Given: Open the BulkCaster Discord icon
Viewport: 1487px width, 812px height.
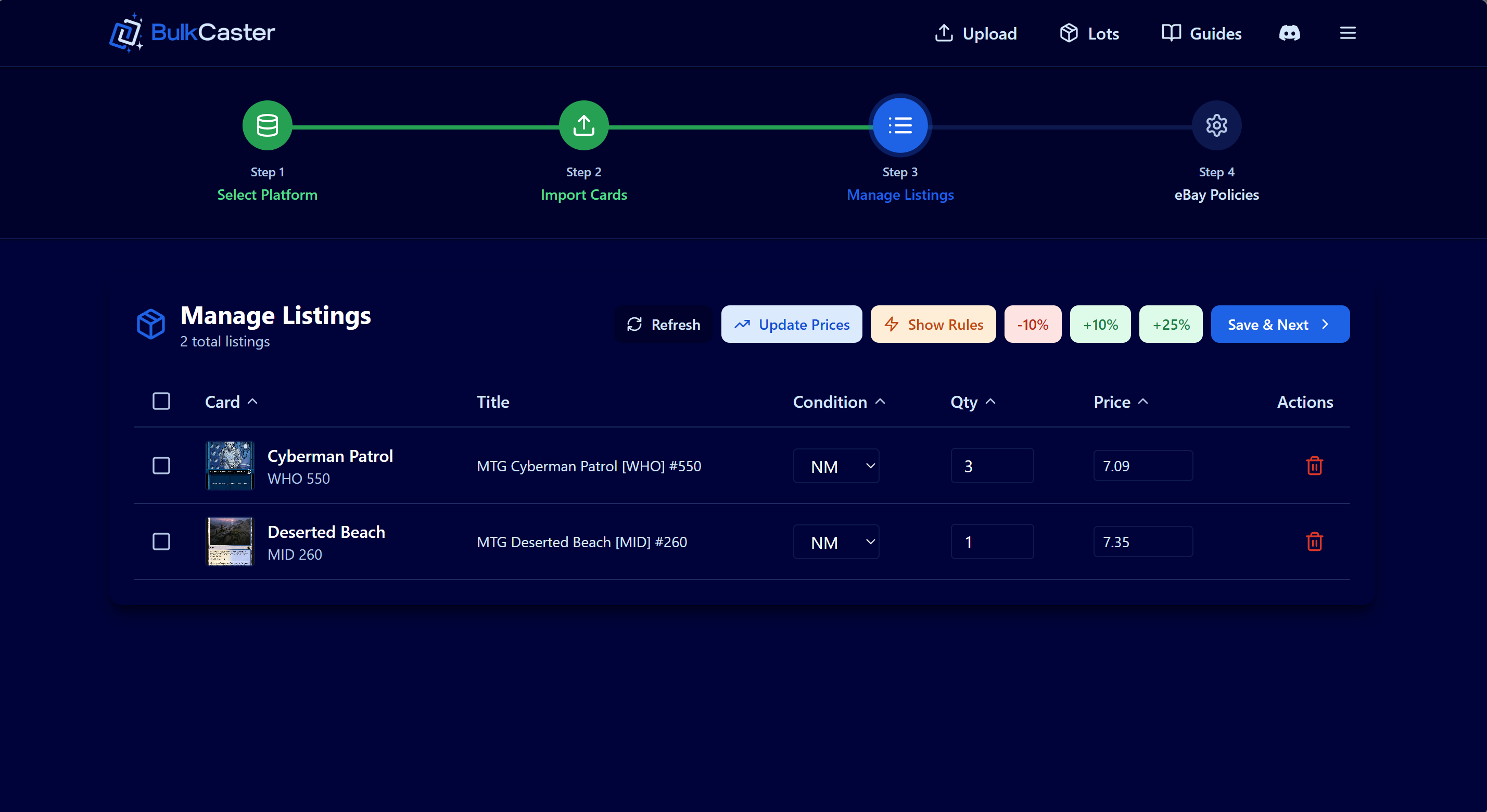Looking at the screenshot, I should coord(1290,33).
